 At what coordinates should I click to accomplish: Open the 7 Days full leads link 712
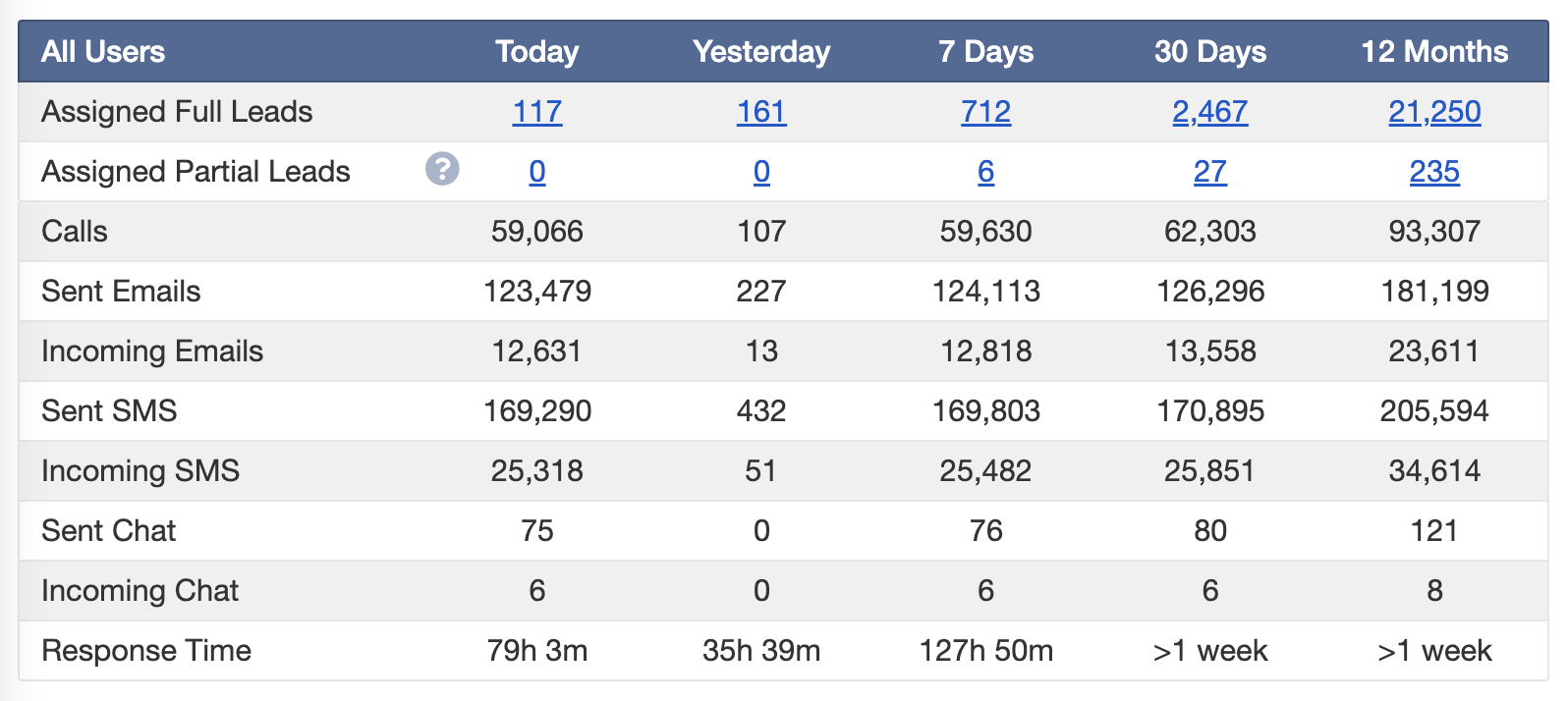coord(985,112)
